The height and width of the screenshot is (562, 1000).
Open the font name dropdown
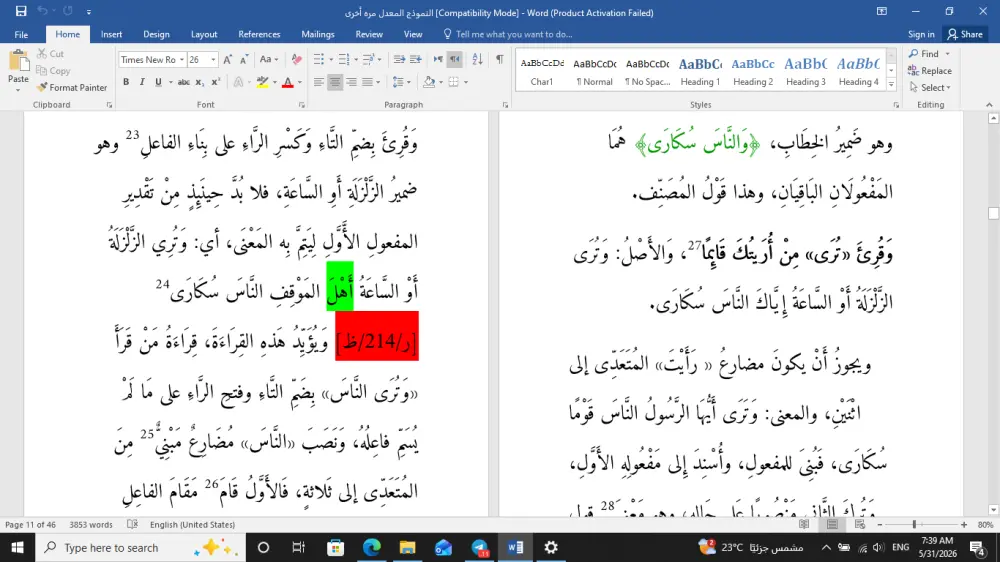coord(182,59)
